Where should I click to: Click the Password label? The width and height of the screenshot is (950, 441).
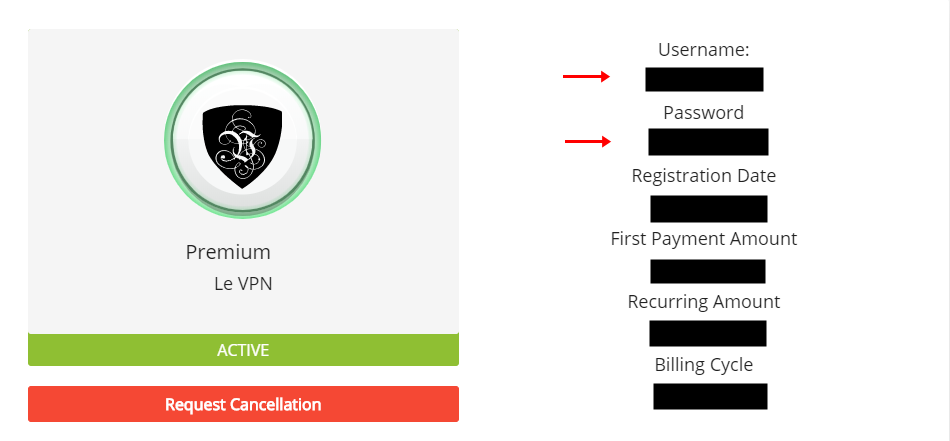click(x=703, y=113)
